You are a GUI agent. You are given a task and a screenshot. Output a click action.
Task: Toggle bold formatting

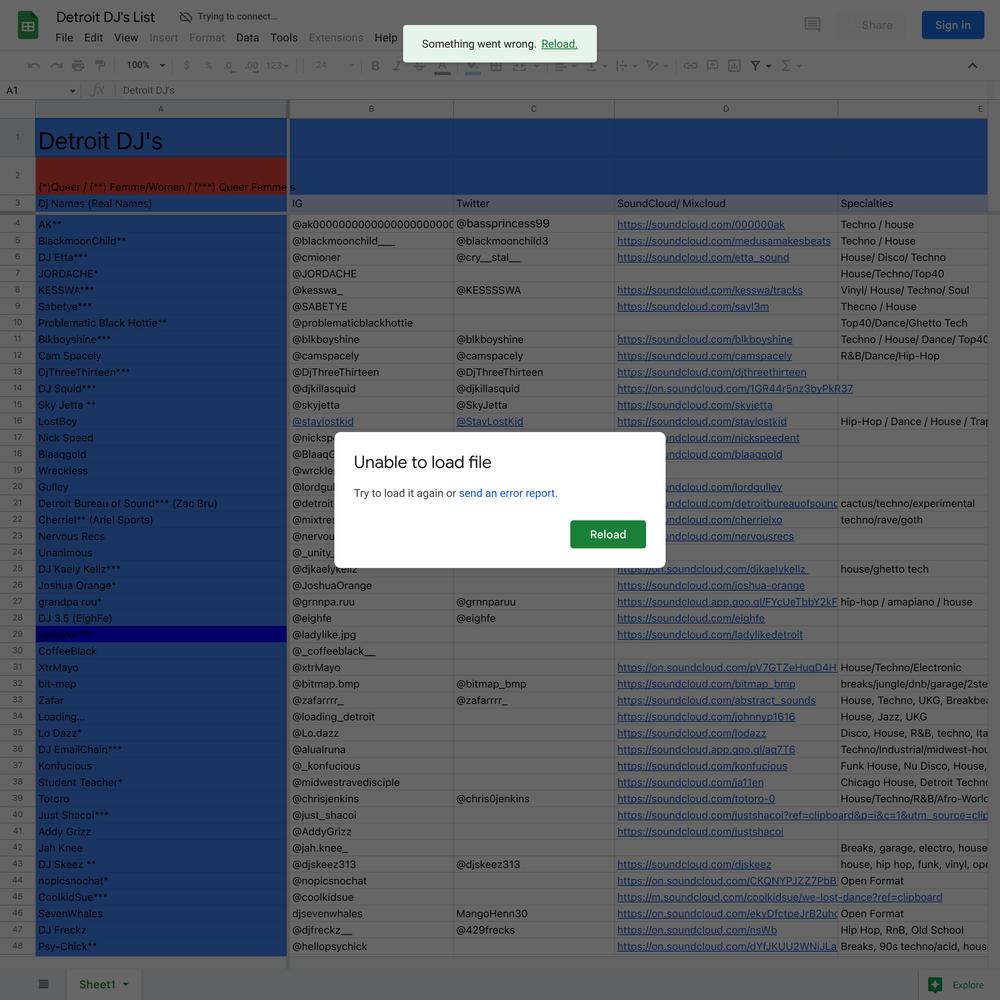375,66
